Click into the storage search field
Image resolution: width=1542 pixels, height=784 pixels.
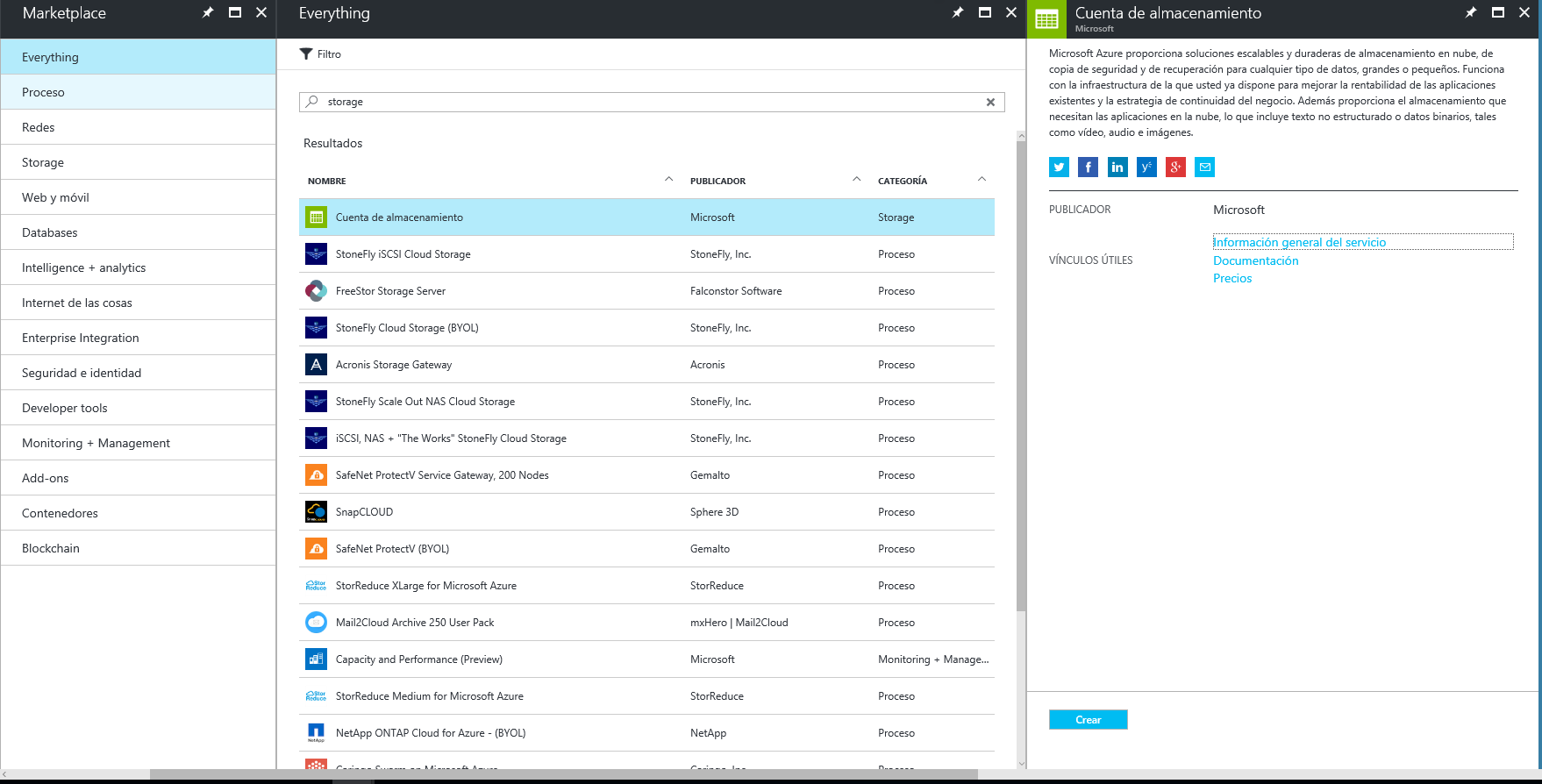click(652, 102)
